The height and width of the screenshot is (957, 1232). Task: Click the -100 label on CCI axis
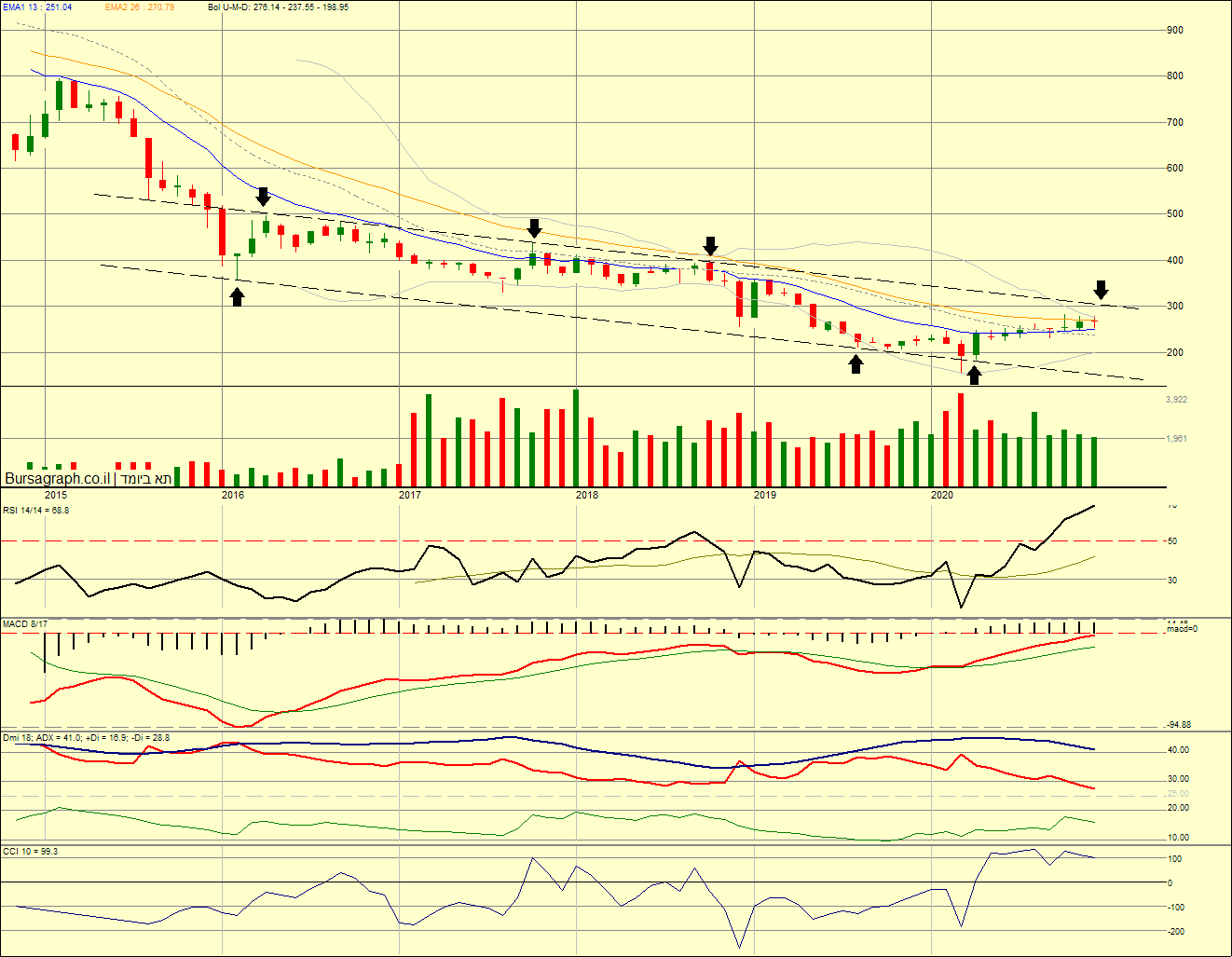[x=1176, y=908]
